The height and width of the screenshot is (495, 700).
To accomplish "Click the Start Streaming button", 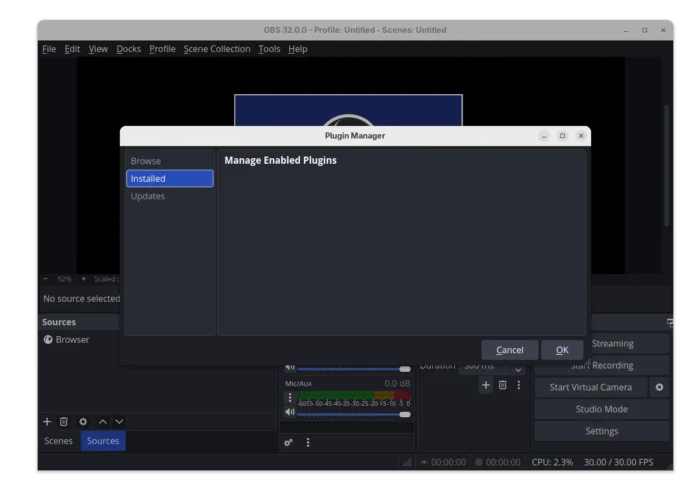I will click(629, 344).
